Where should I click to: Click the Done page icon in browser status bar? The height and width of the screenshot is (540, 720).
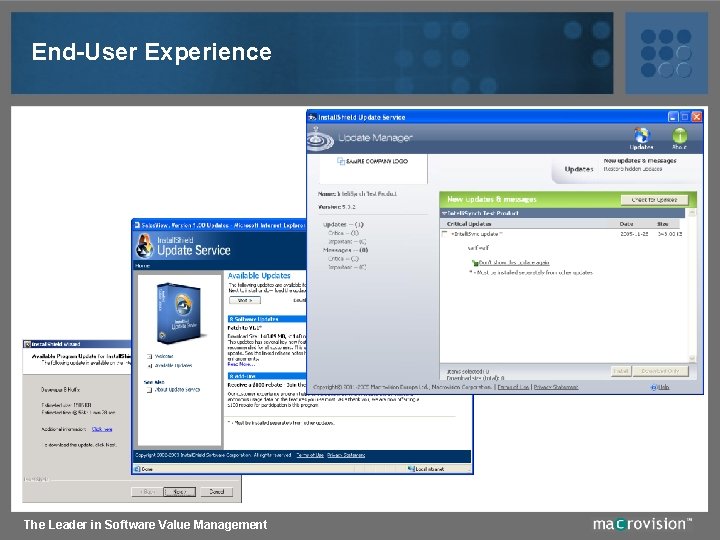click(x=137, y=469)
